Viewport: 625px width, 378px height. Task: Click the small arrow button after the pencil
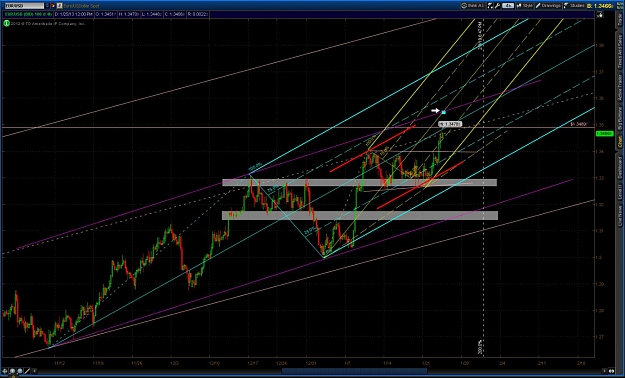(x=34, y=371)
